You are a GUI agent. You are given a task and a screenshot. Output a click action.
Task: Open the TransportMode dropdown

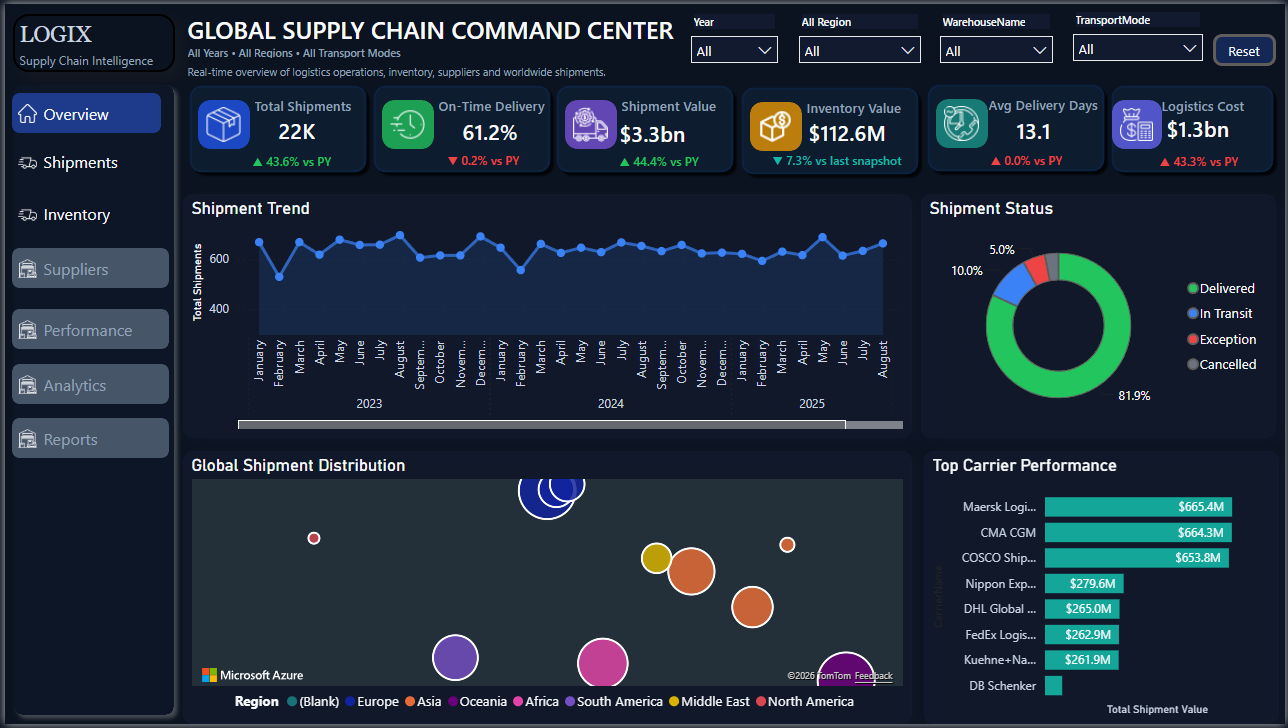1138,48
